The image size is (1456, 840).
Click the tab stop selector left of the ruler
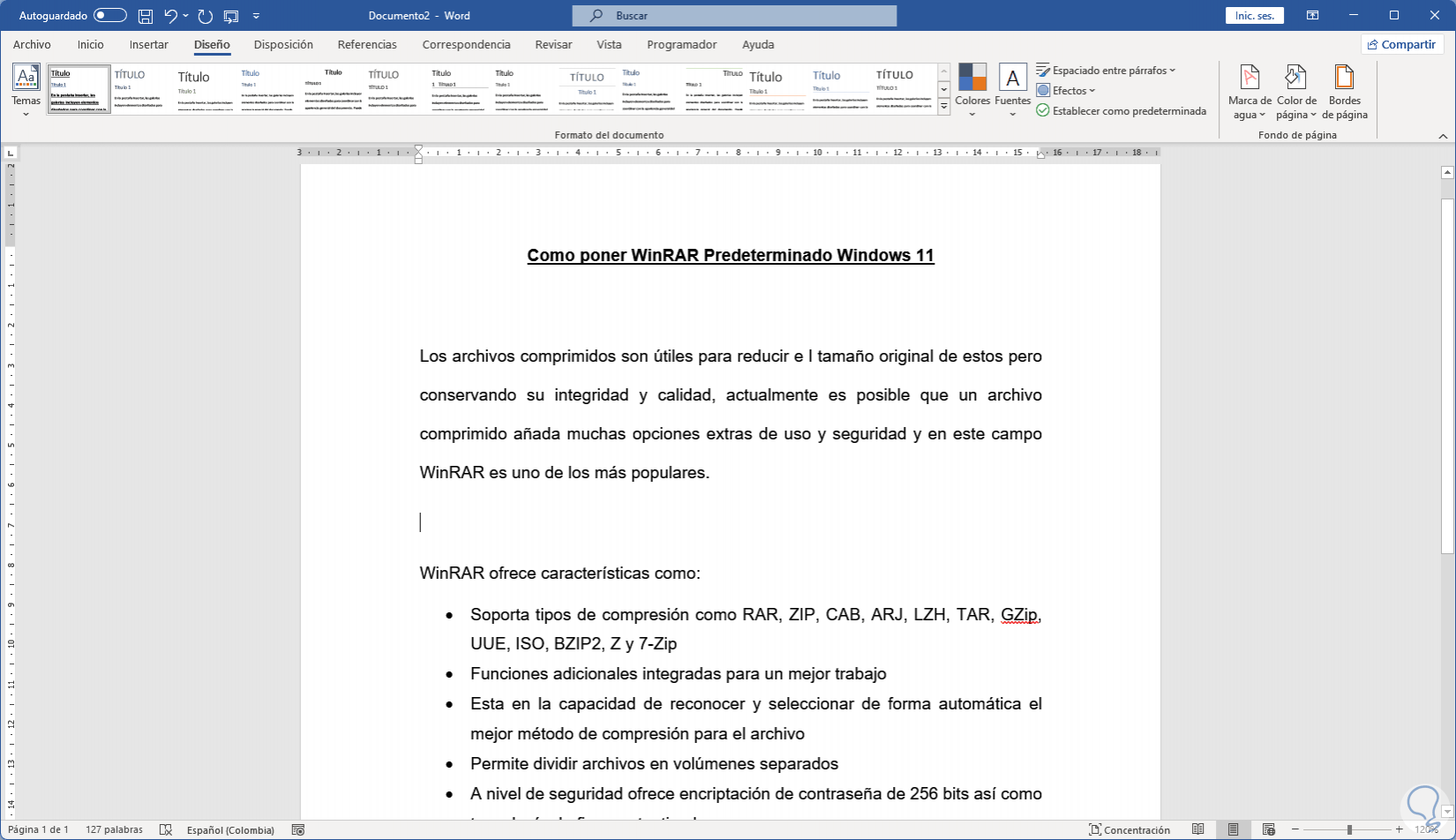(x=10, y=153)
